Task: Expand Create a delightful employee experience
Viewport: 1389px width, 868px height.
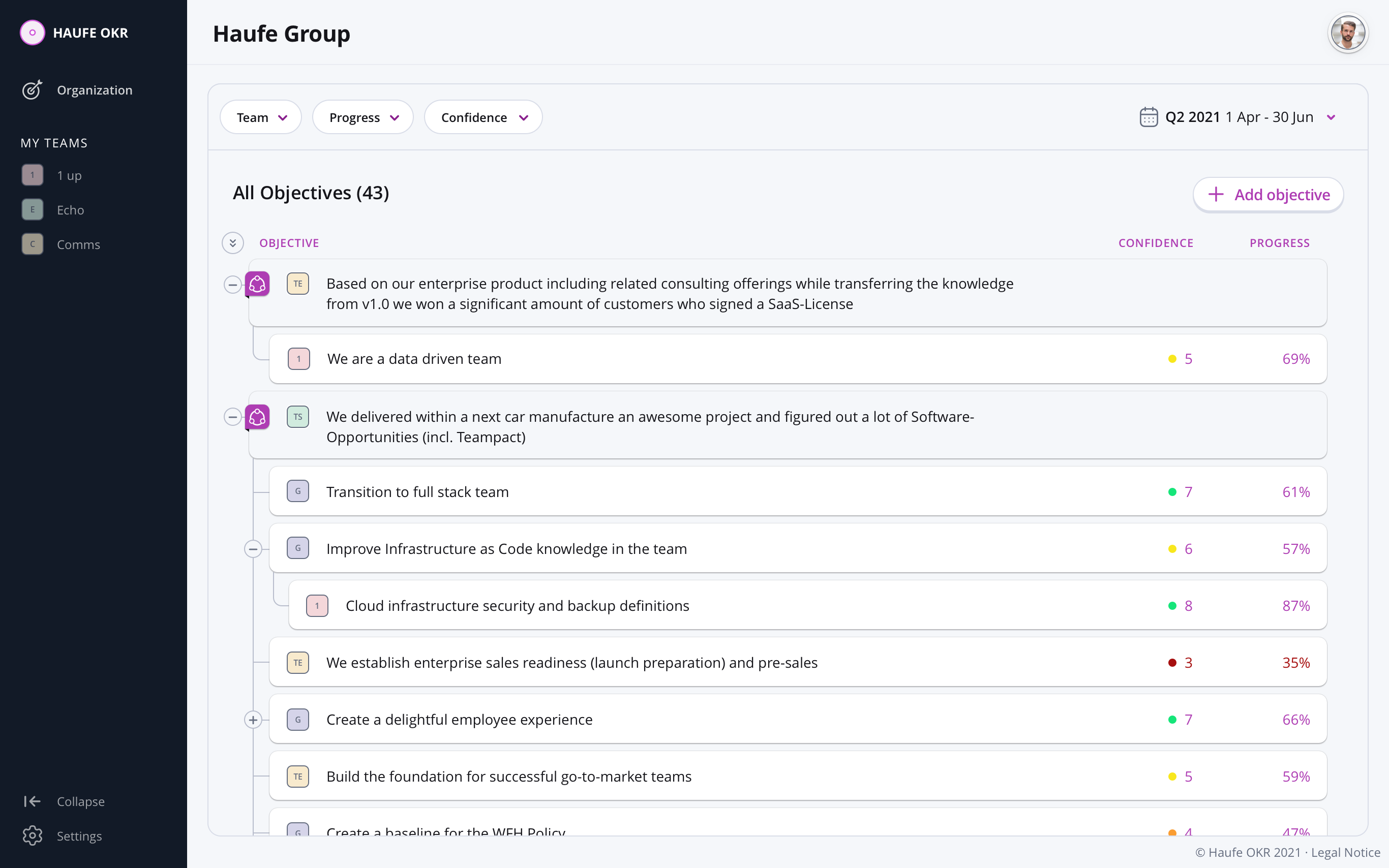Action: pos(253,720)
